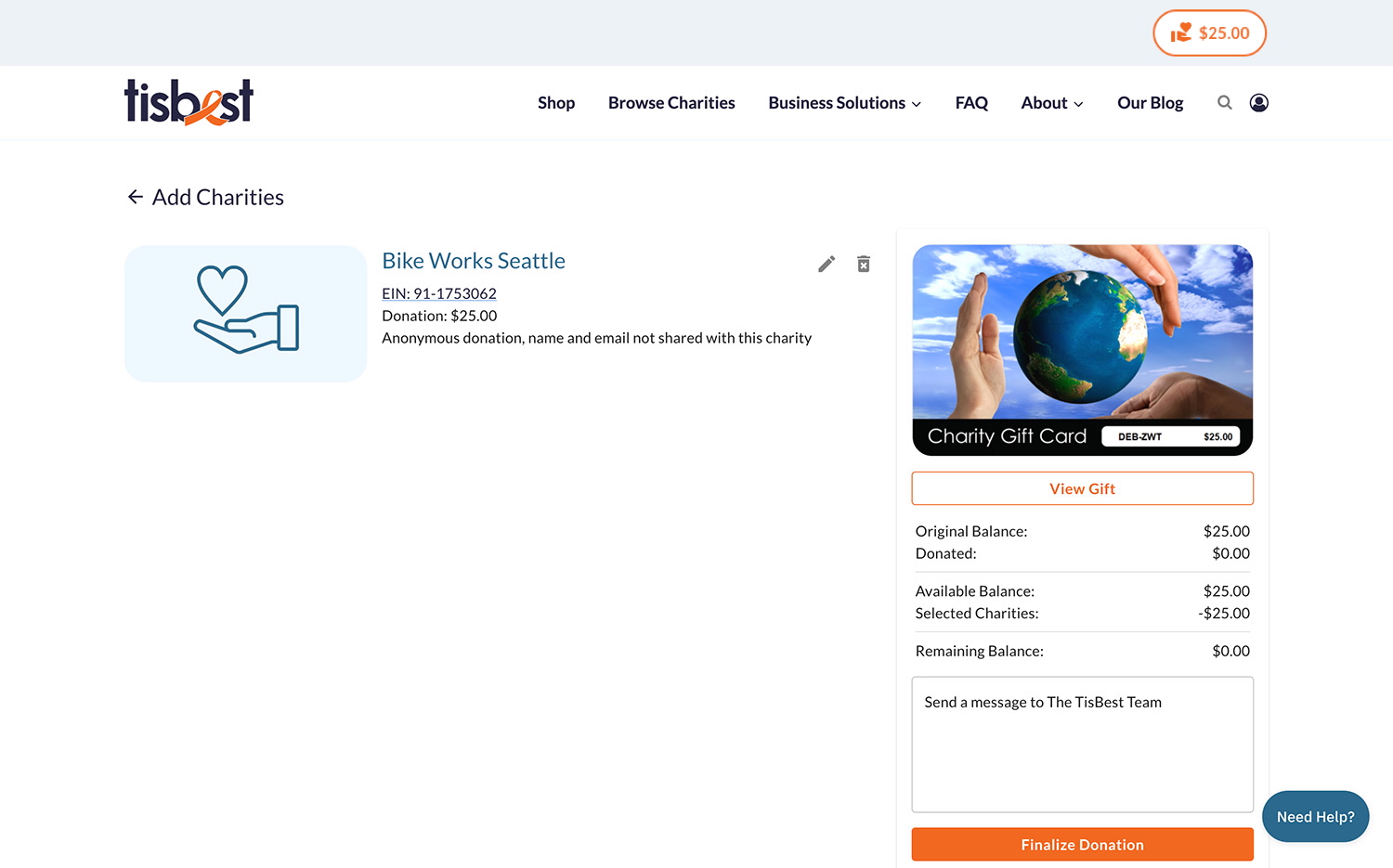The height and width of the screenshot is (868, 1393).
Task: Open the $25.00 gift balance button
Action: click(1210, 33)
